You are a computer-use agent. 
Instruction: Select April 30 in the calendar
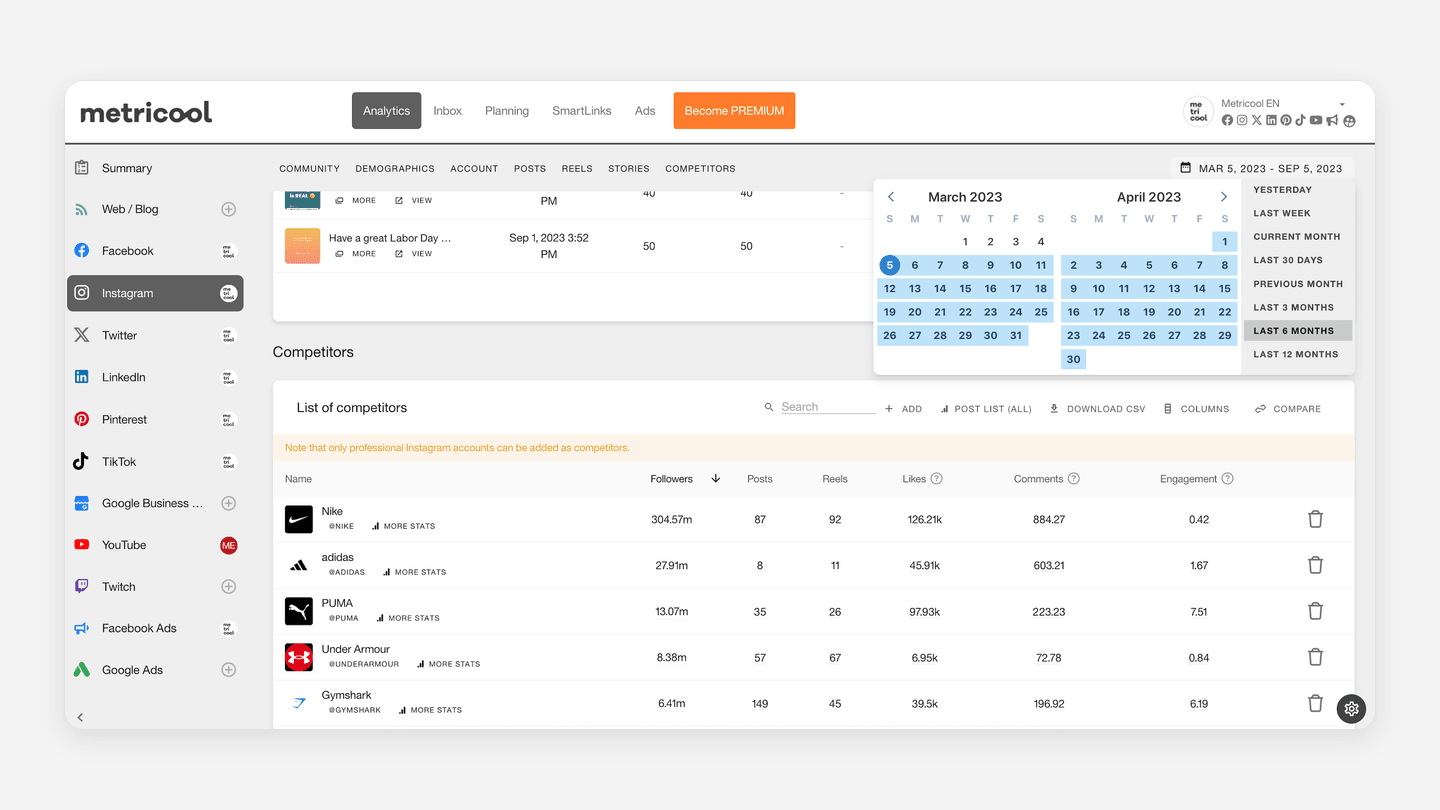tap(1073, 359)
